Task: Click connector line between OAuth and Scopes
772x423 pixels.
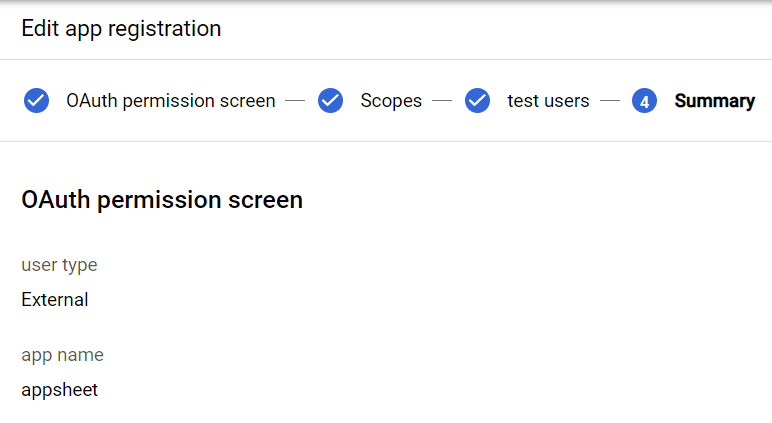Action: [295, 100]
